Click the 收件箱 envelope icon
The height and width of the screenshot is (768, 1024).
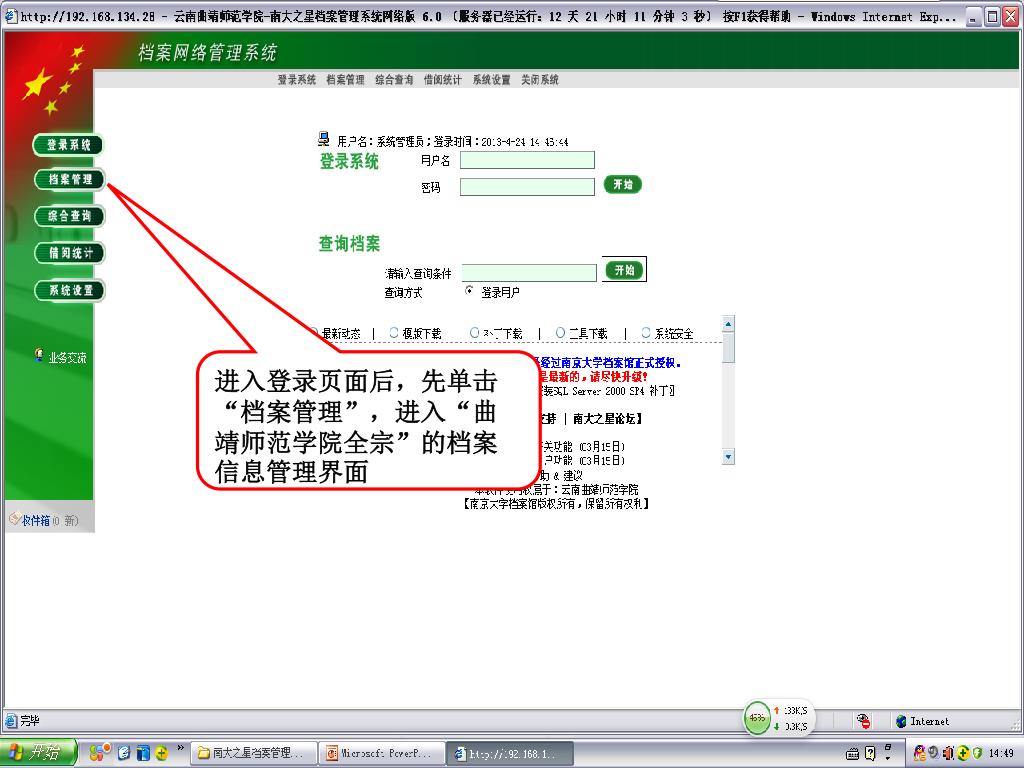pos(14,519)
